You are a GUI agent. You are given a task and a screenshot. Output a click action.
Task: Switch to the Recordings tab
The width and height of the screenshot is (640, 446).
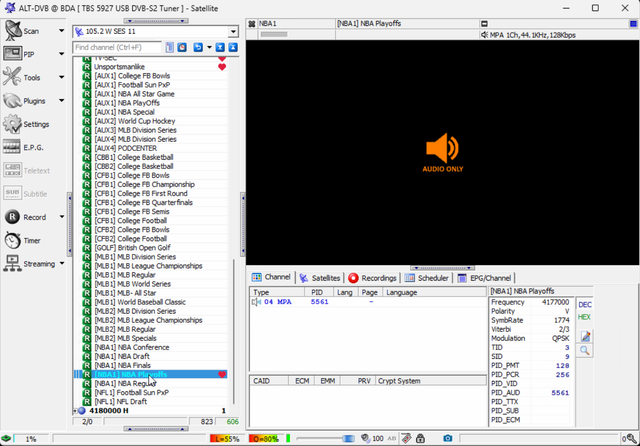tap(373, 278)
